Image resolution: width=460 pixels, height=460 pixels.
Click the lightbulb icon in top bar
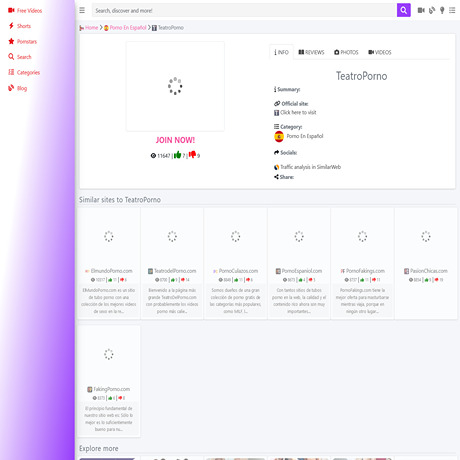442,10
